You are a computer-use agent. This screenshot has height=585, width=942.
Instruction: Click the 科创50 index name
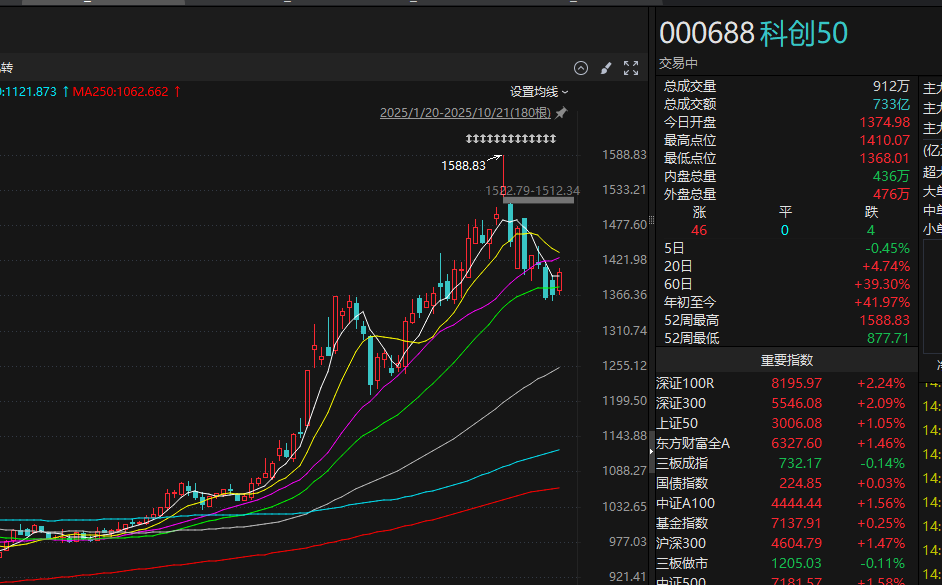(804, 33)
